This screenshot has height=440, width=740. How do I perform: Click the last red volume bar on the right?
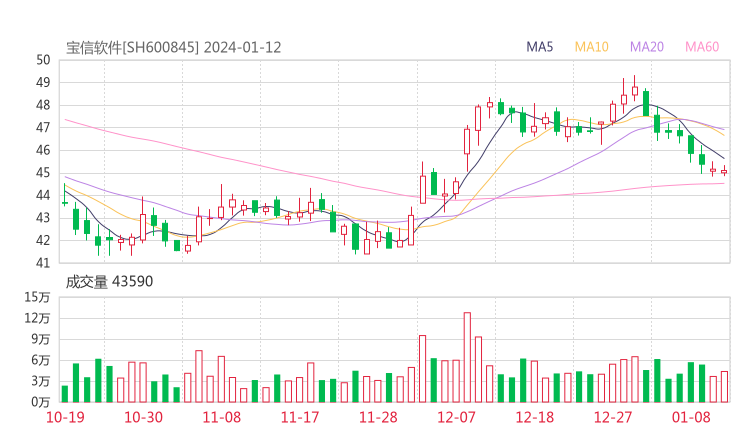coord(724,387)
